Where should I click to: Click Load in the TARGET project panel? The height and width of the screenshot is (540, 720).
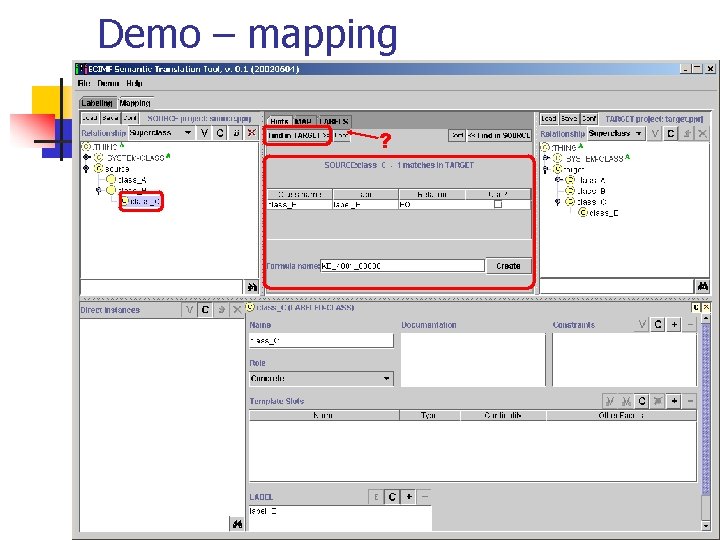[x=549, y=118]
